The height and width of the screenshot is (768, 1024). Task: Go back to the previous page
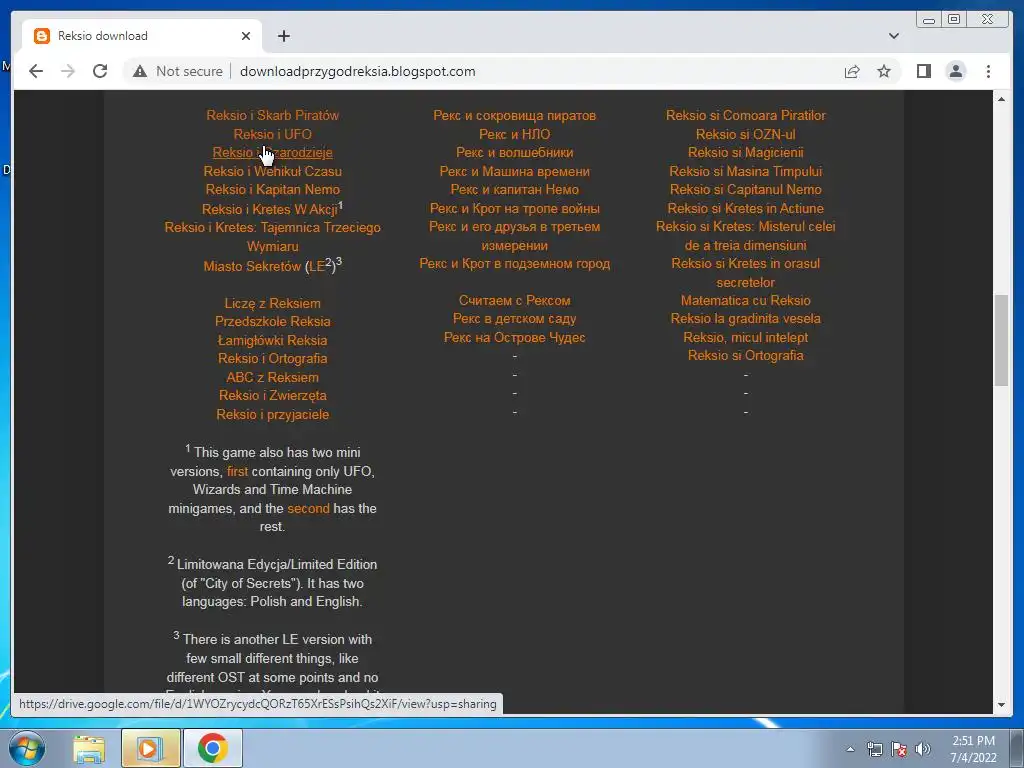[36, 71]
